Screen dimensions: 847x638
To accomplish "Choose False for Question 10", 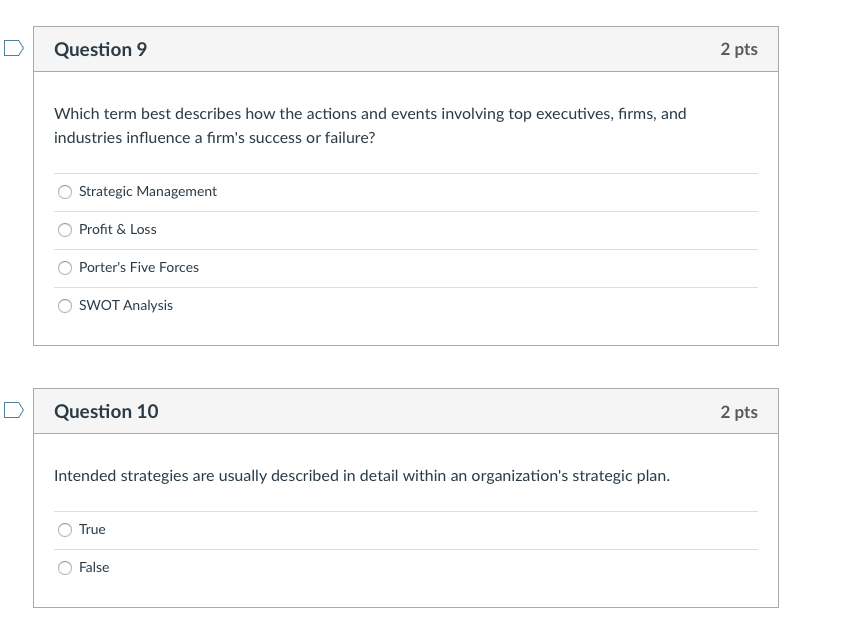I will [64, 567].
